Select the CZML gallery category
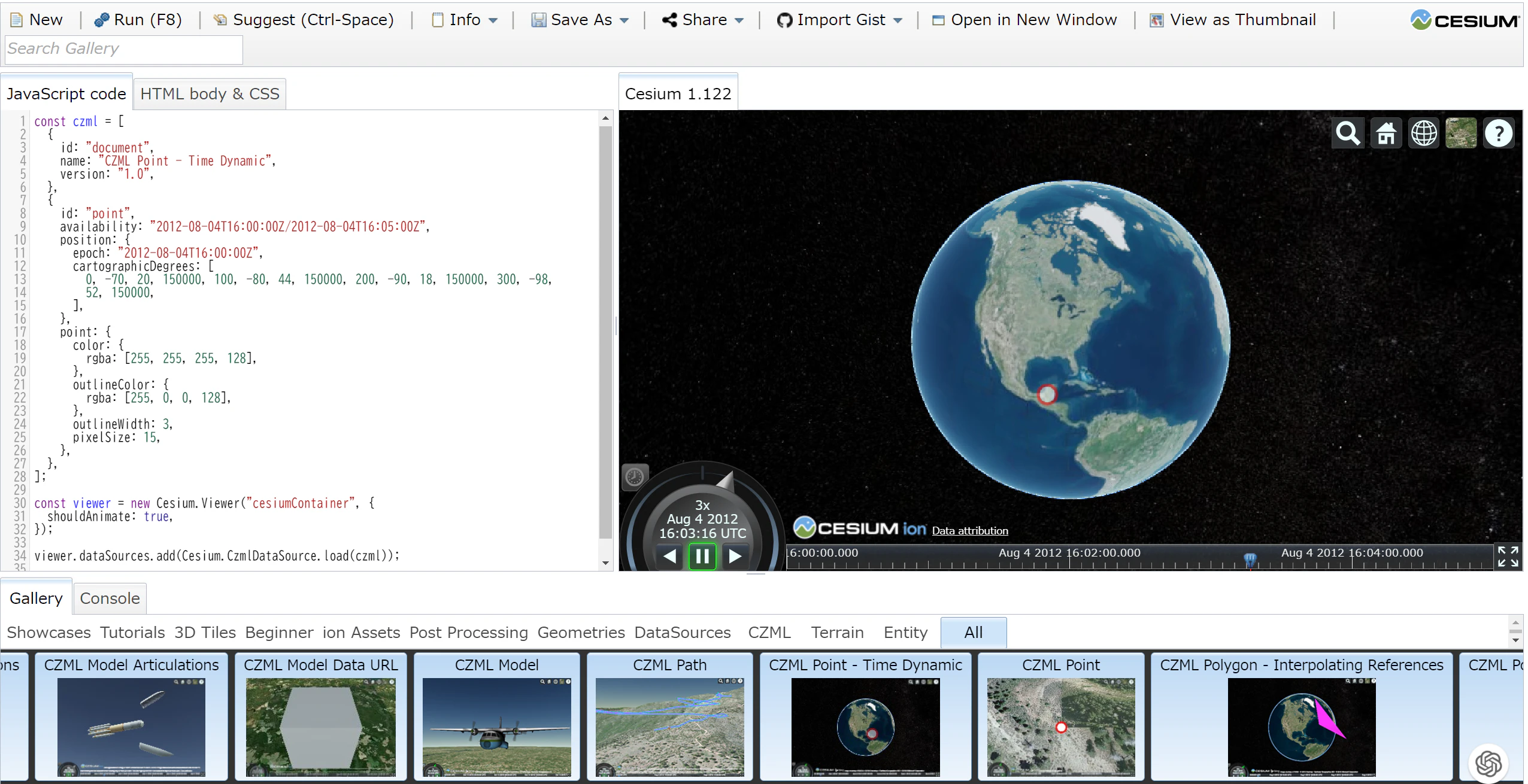Image resolution: width=1528 pixels, height=784 pixels. [x=769, y=633]
